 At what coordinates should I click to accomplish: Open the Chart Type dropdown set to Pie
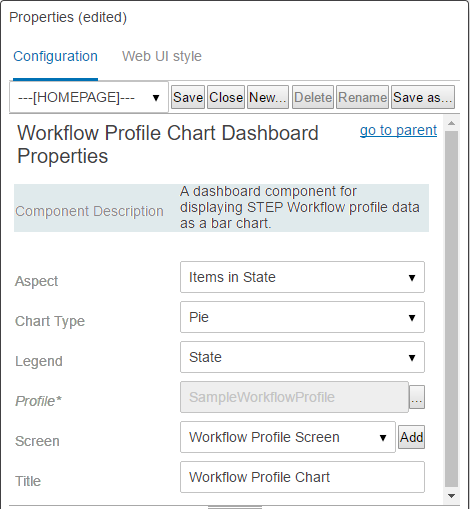pos(302,317)
